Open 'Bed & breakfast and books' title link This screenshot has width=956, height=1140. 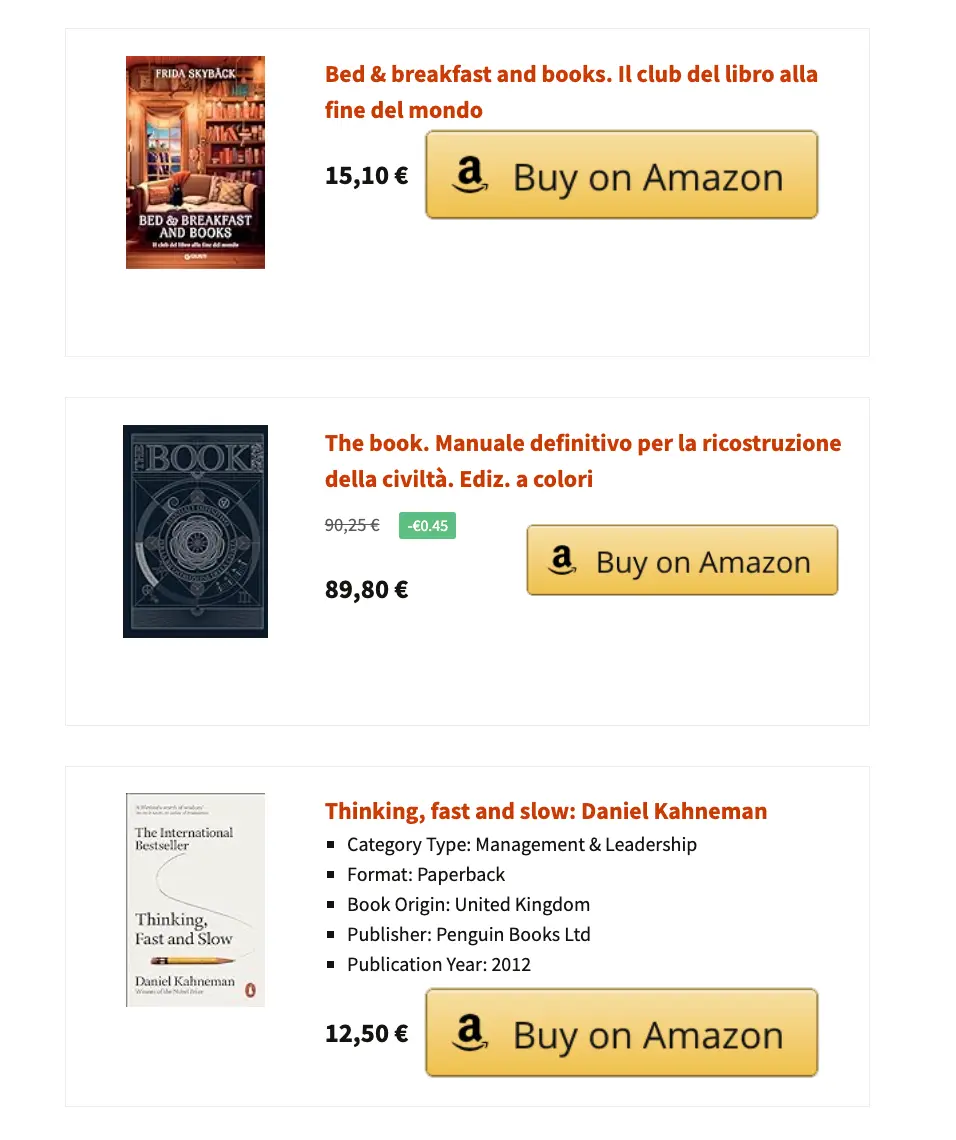571,92
